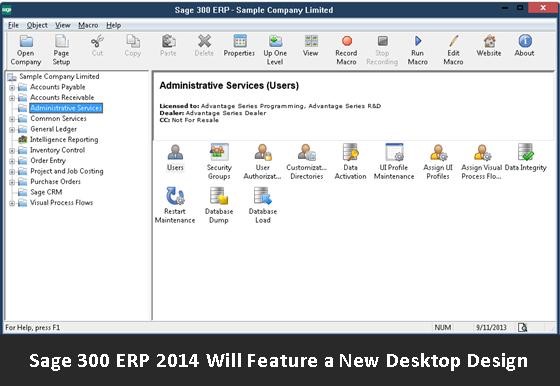Screen dimensions: 560x386
Task: Select Sample Company Limited tree root
Action: (59, 76)
